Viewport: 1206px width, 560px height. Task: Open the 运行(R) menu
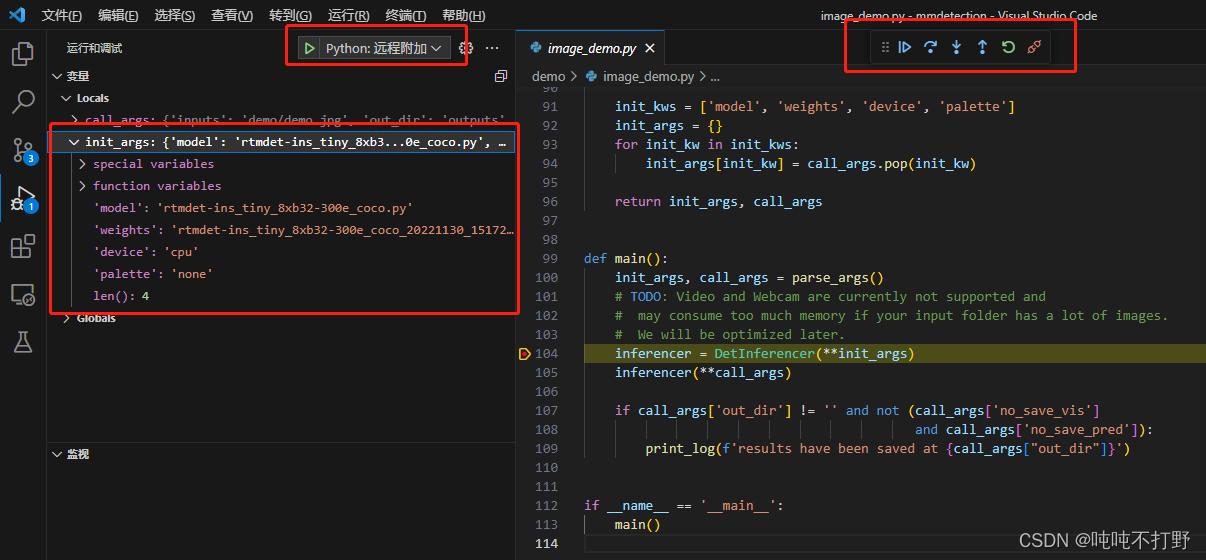(x=348, y=16)
